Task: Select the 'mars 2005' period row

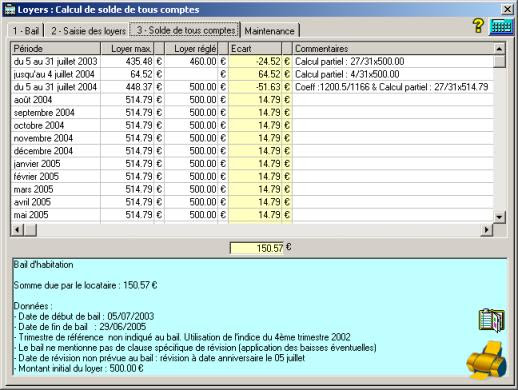Action: (252, 189)
